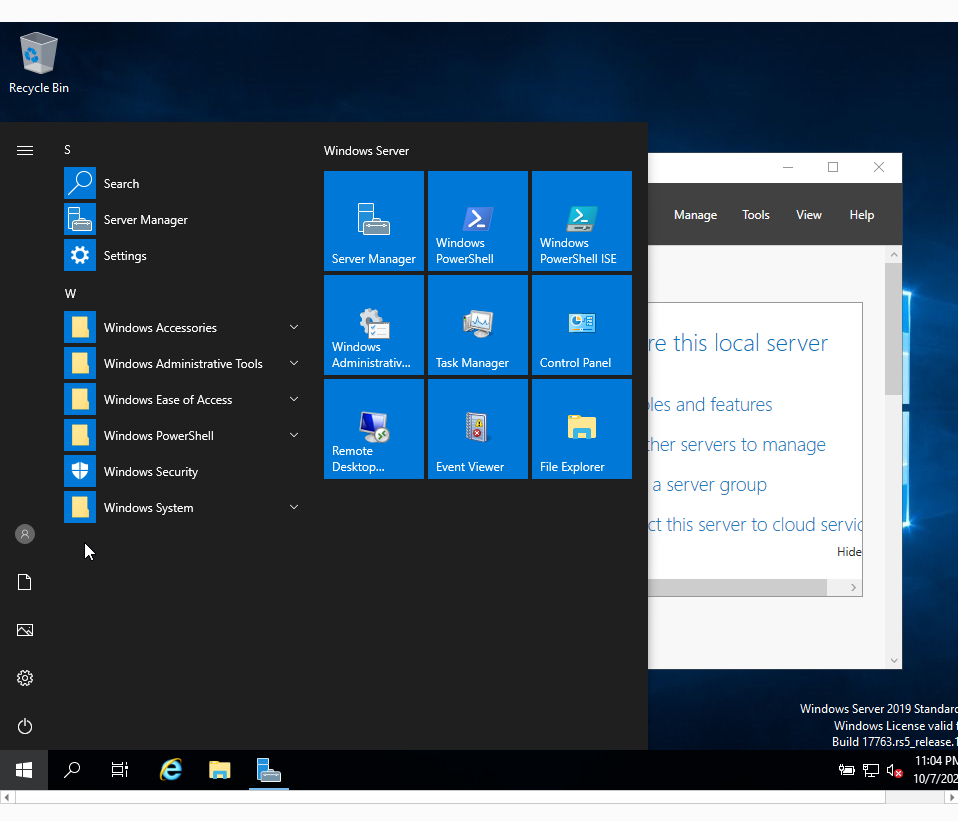Launch the Event Viewer tile

478,428
